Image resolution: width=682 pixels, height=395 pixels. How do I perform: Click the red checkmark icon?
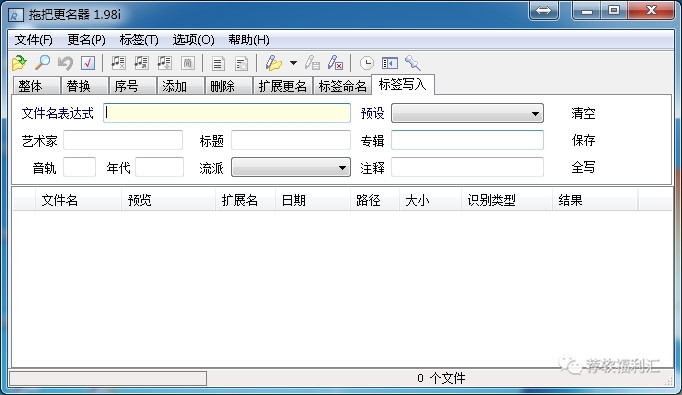click(88, 63)
